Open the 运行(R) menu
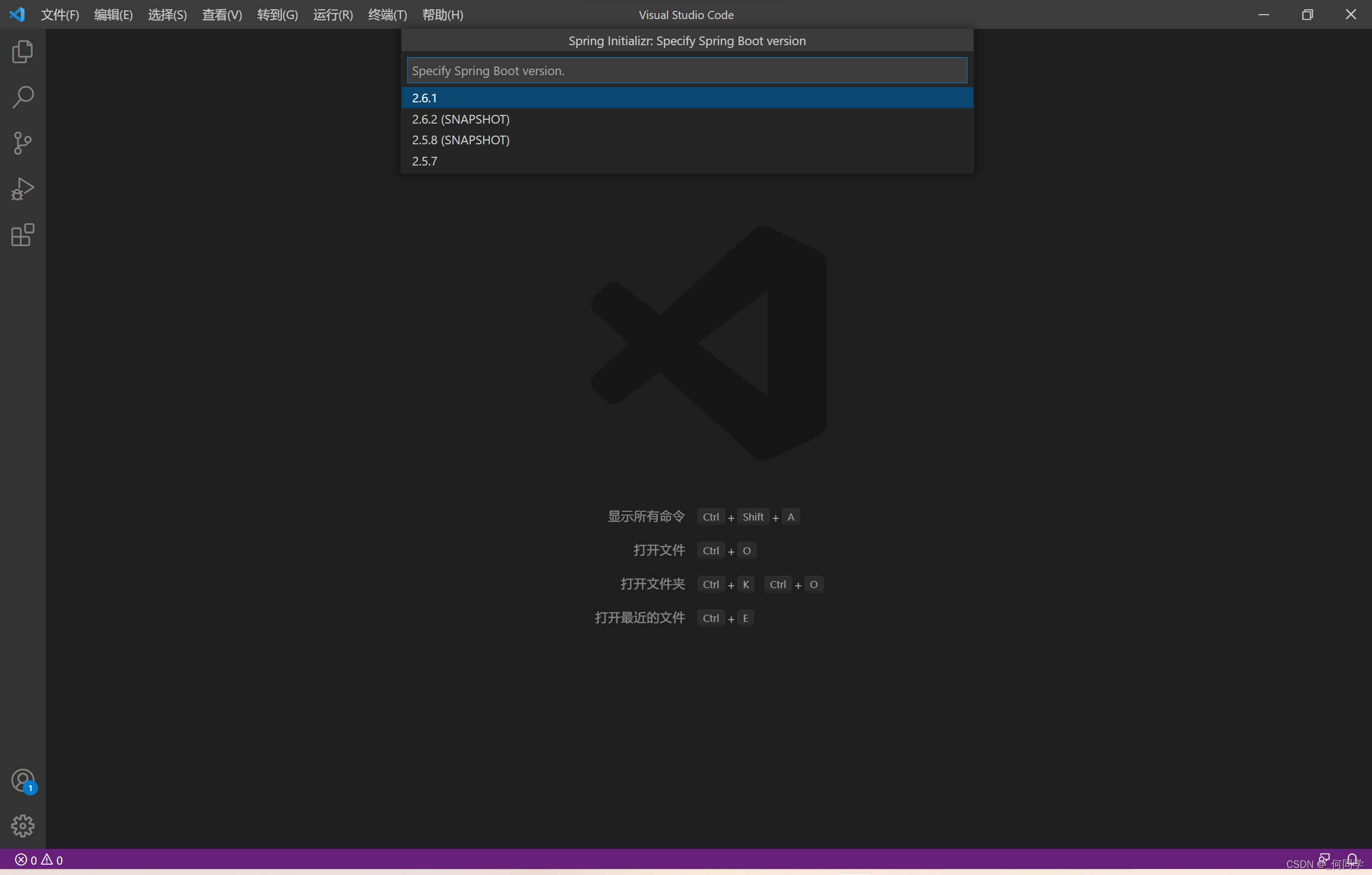The image size is (1372, 875). (333, 15)
